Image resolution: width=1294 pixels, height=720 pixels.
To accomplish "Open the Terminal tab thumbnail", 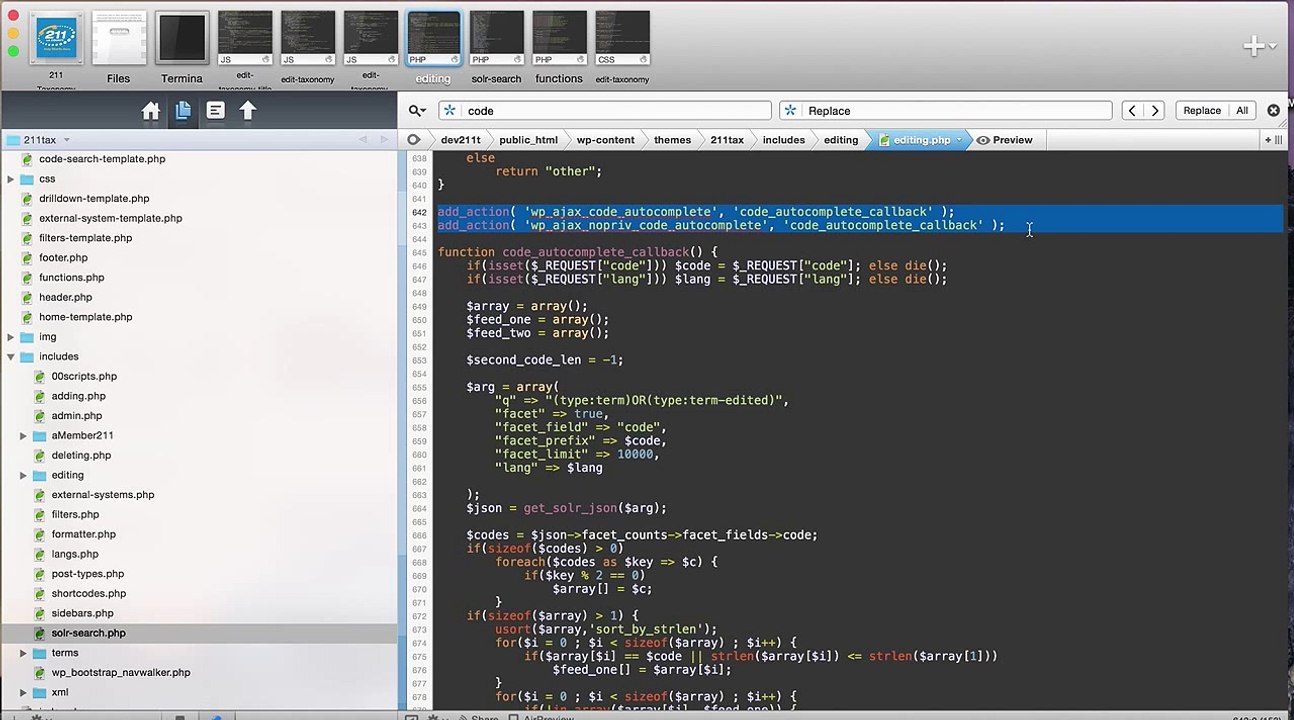I will [182, 47].
